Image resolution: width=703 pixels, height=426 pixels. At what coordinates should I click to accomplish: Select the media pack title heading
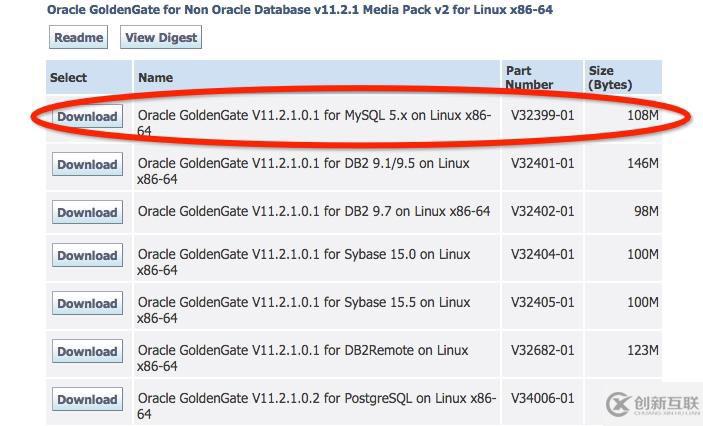(300, 9)
